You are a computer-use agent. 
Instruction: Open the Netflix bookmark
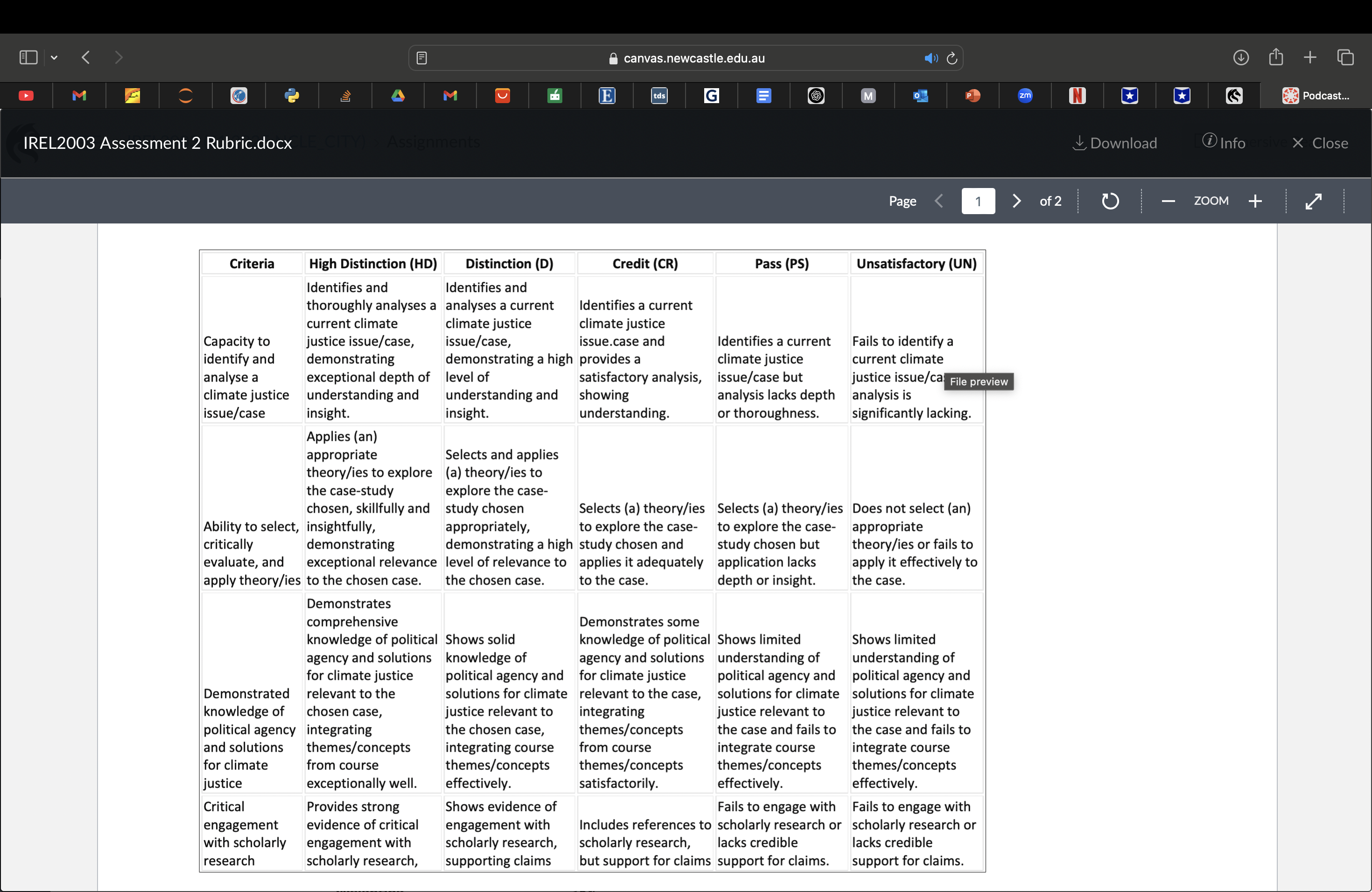click(1078, 96)
